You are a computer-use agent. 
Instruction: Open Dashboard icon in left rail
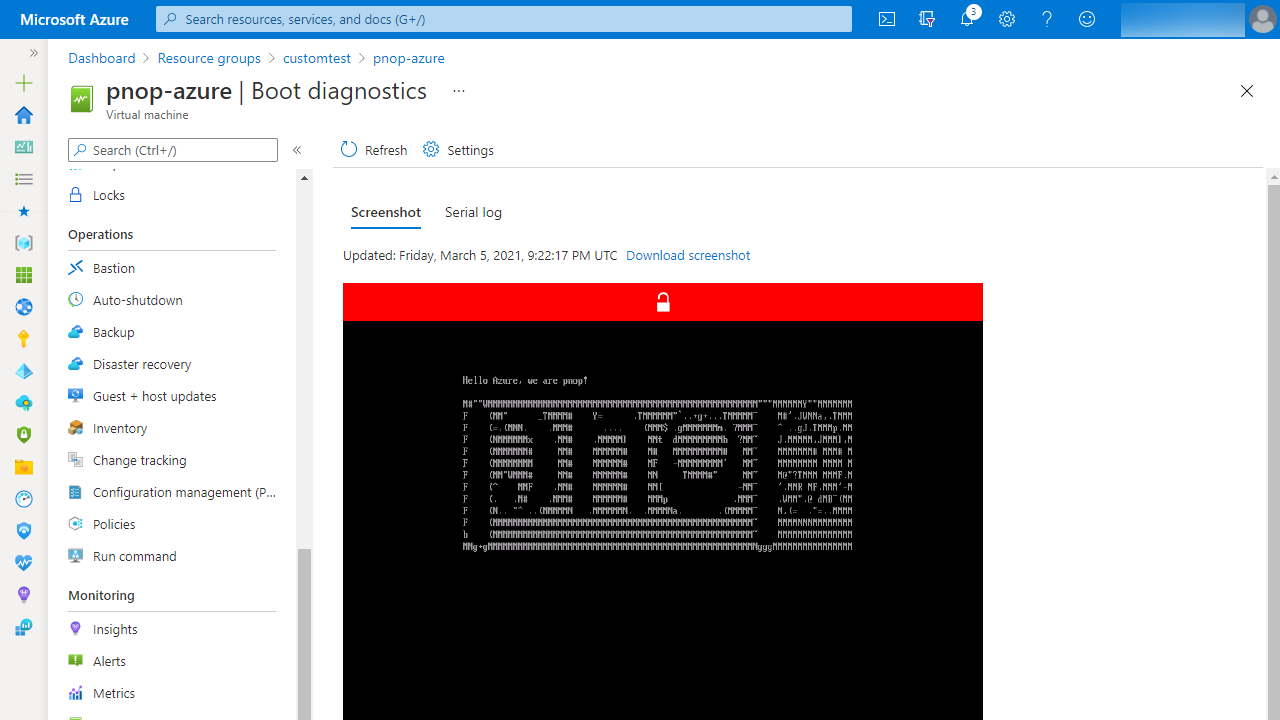coord(24,147)
